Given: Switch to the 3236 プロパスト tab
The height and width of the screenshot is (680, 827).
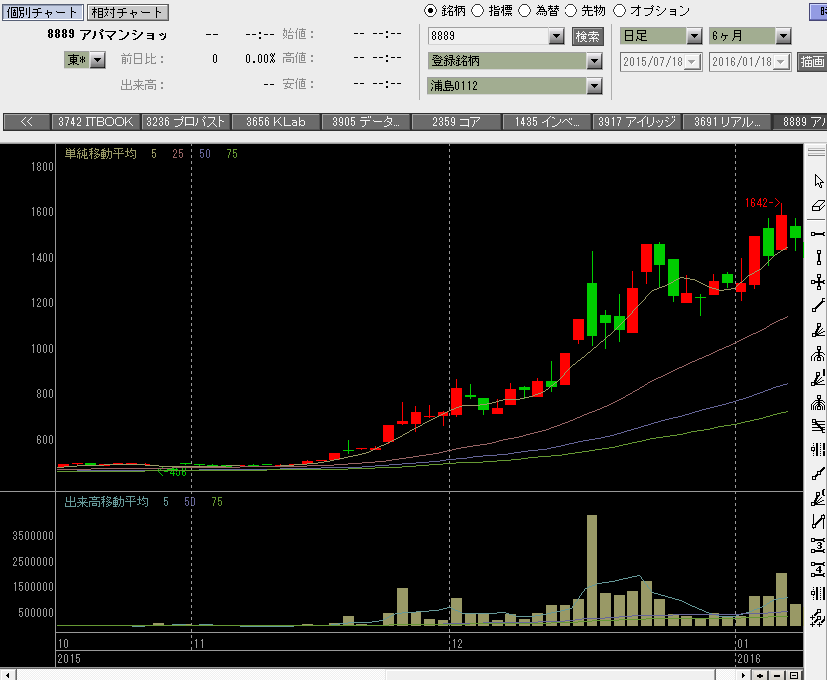Looking at the screenshot, I should 186,122.
